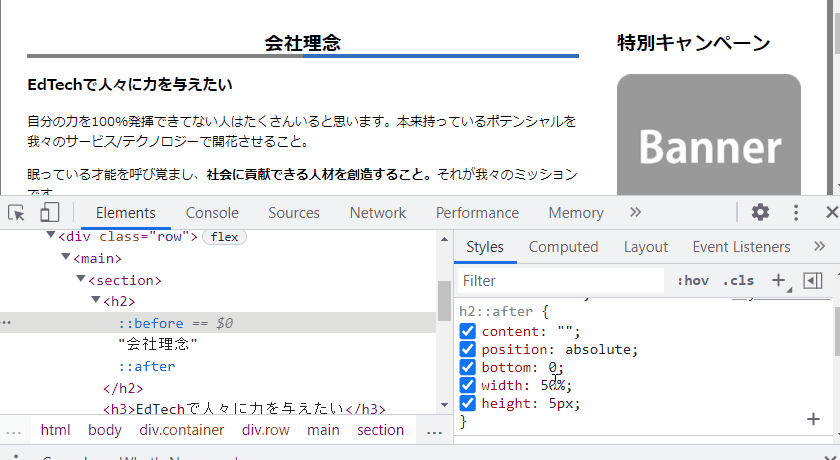This screenshot has width=840, height=460.
Task: Focus the Styles Filter input
Action: [x=560, y=281]
